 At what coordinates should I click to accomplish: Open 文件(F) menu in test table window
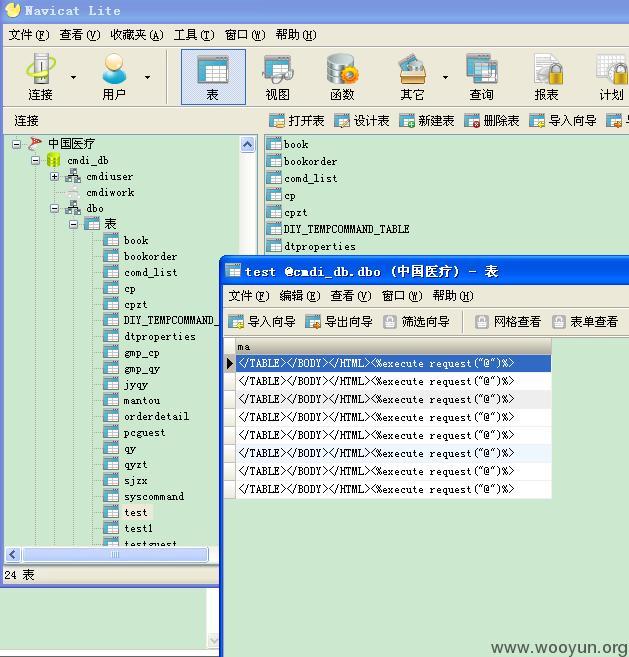249,296
